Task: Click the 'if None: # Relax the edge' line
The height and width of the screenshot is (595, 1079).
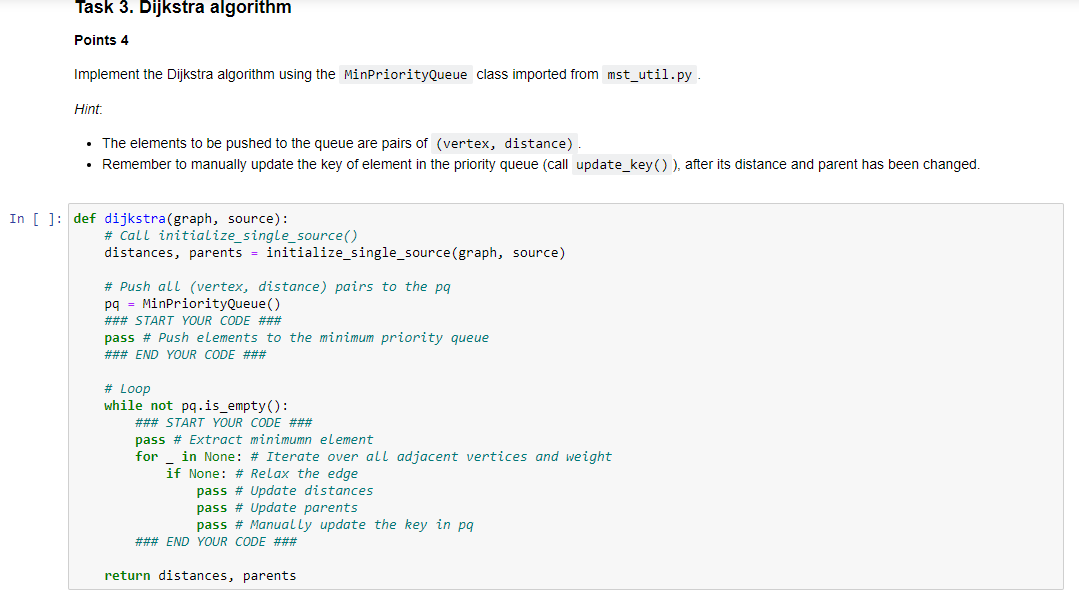Action: tap(262, 474)
